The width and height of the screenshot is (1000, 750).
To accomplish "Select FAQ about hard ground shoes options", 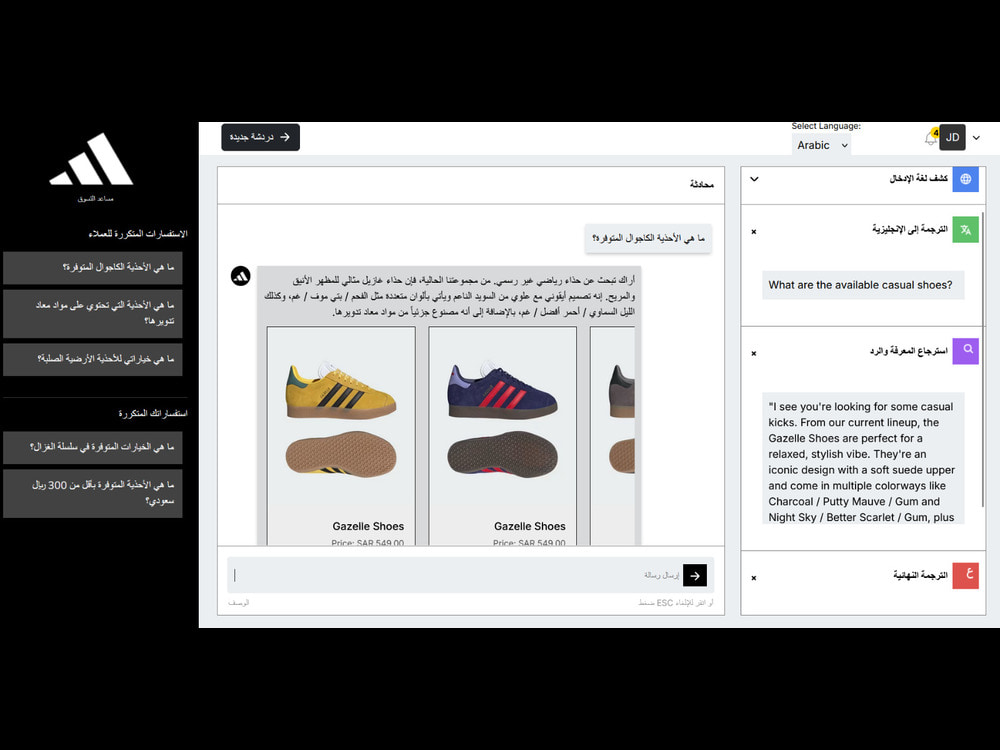I will 92,359.
